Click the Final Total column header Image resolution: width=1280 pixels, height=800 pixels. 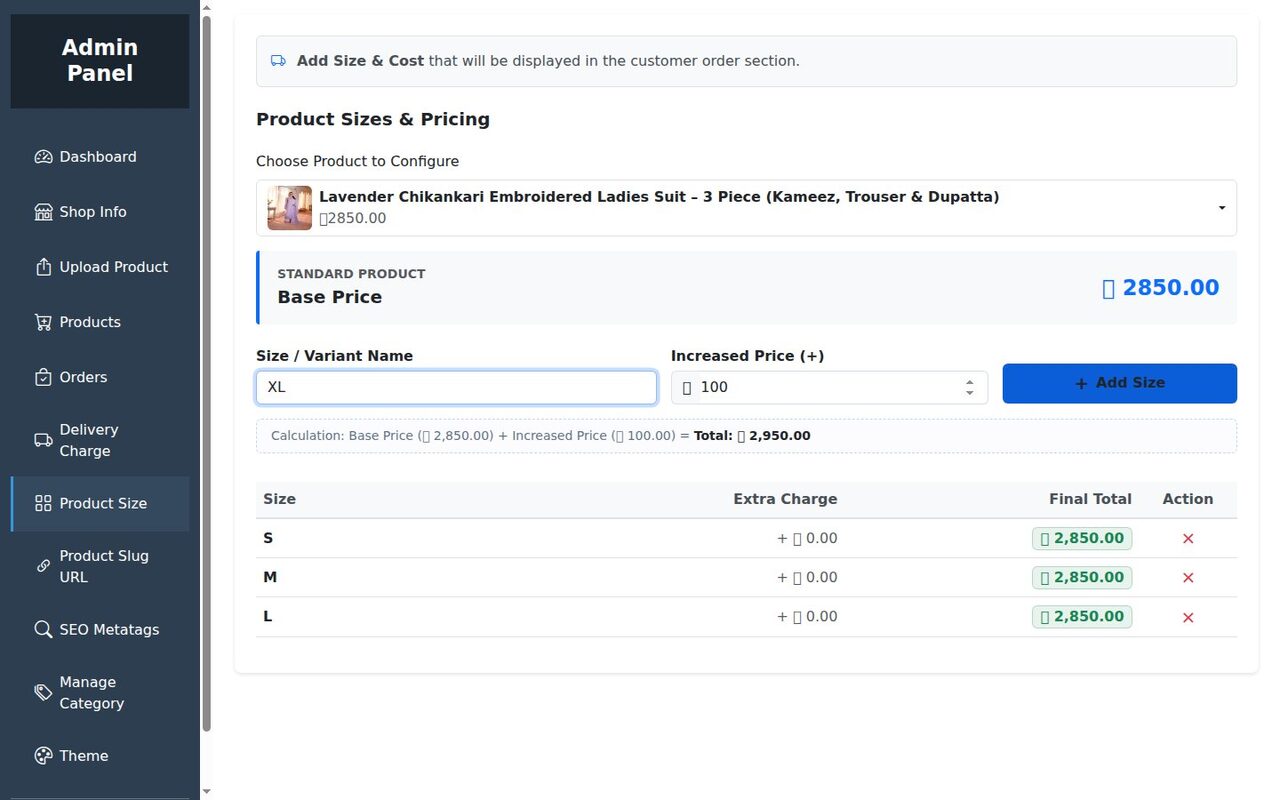click(x=1090, y=499)
